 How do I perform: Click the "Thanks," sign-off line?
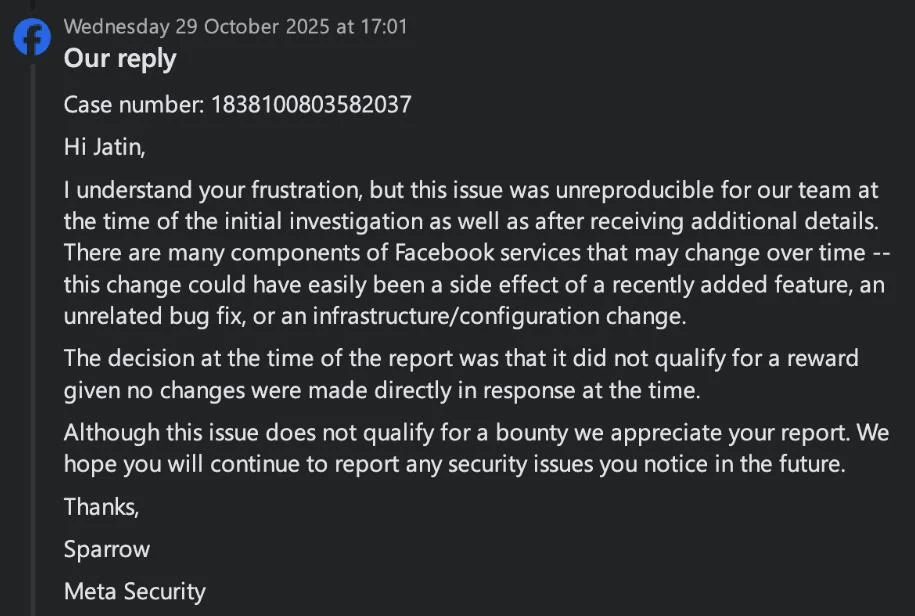click(x=101, y=507)
